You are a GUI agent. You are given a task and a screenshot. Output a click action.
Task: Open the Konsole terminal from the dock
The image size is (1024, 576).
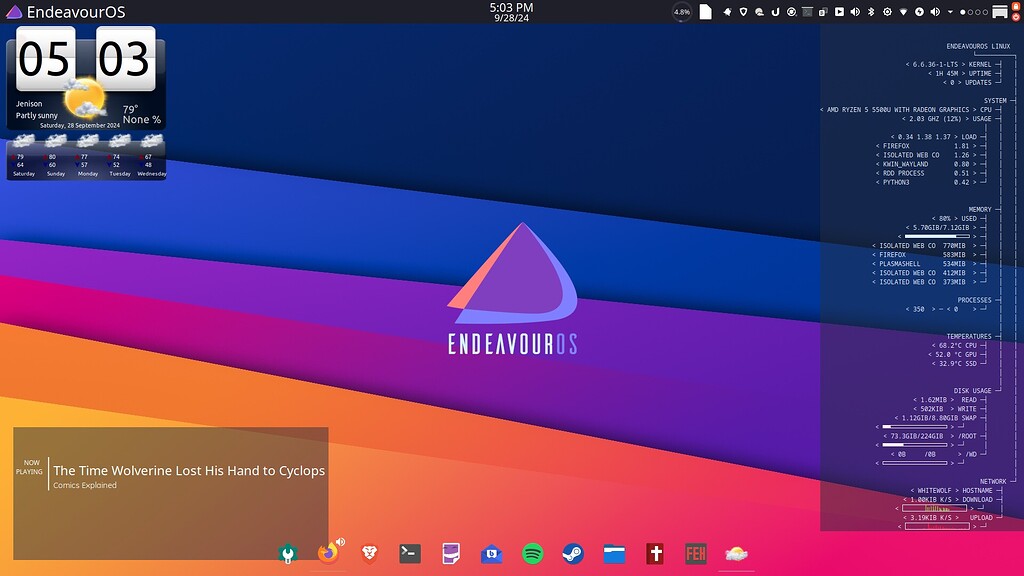(x=410, y=553)
